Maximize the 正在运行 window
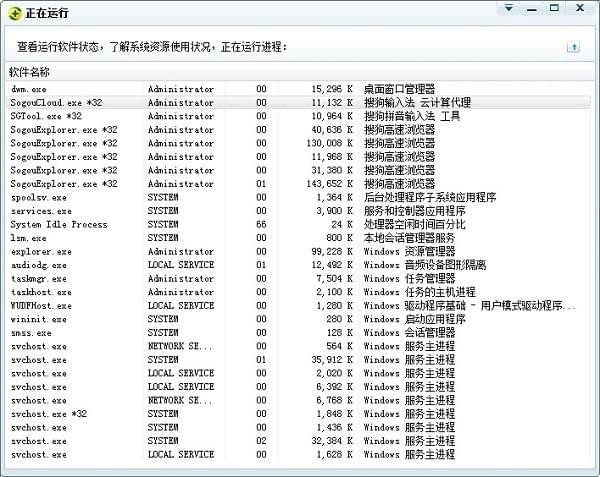This screenshot has height=477, width=600. (x=554, y=8)
